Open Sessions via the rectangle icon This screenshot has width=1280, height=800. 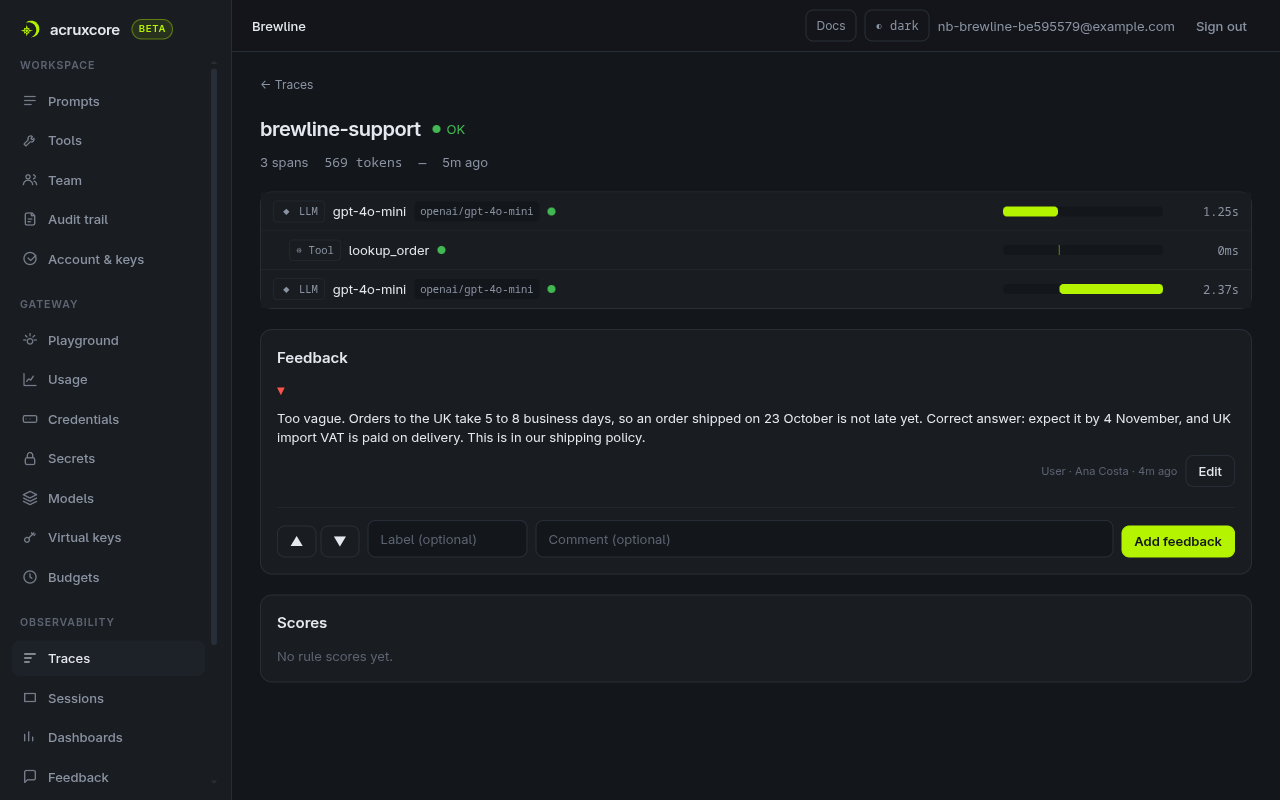coord(30,698)
